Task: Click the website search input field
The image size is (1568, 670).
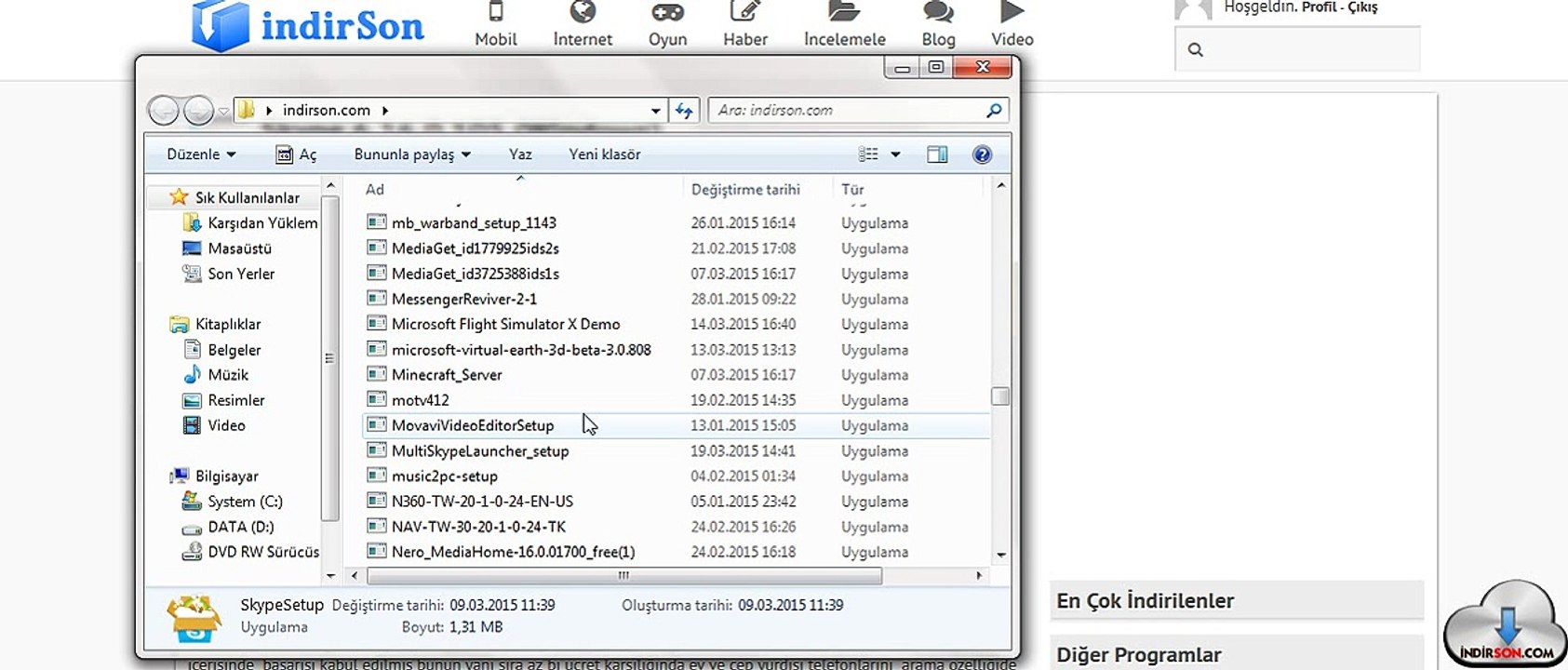Action: pos(1297,49)
